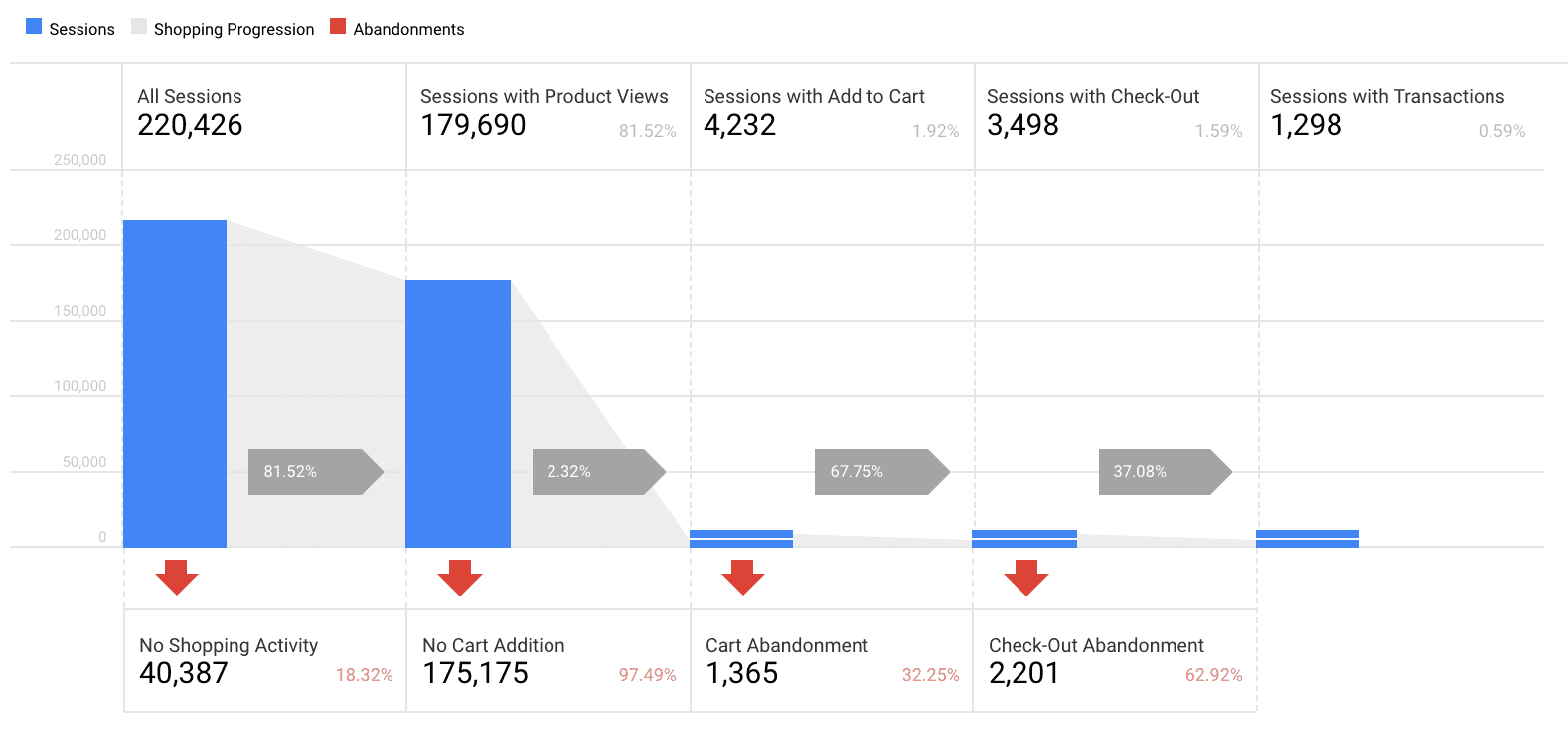Image resolution: width=1568 pixels, height=729 pixels.
Task: Select the Transactions sessions blue bar
Action: click(x=1308, y=539)
